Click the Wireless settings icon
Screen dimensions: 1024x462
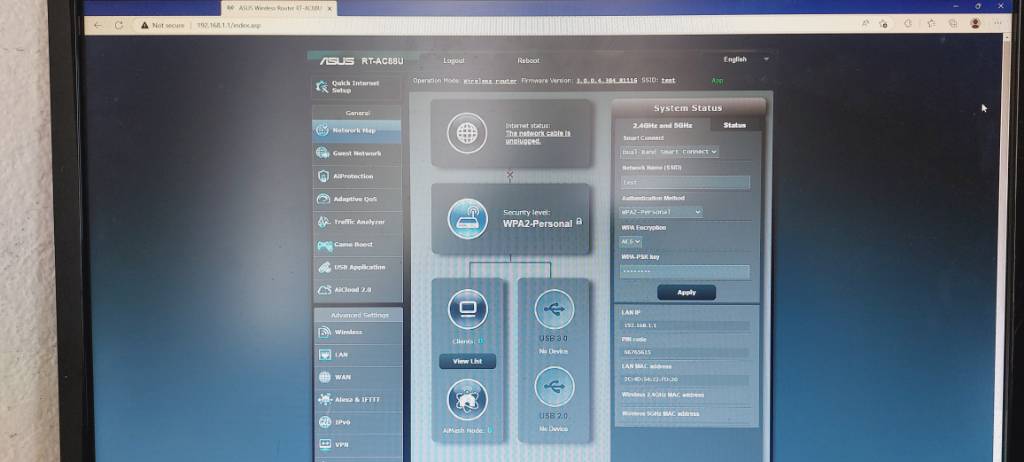click(325, 332)
